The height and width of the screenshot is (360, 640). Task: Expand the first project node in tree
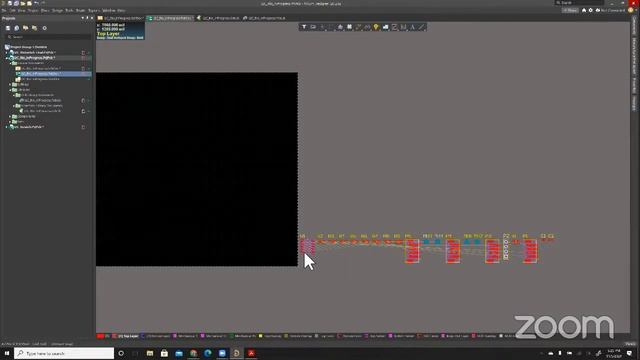click(x=7, y=53)
